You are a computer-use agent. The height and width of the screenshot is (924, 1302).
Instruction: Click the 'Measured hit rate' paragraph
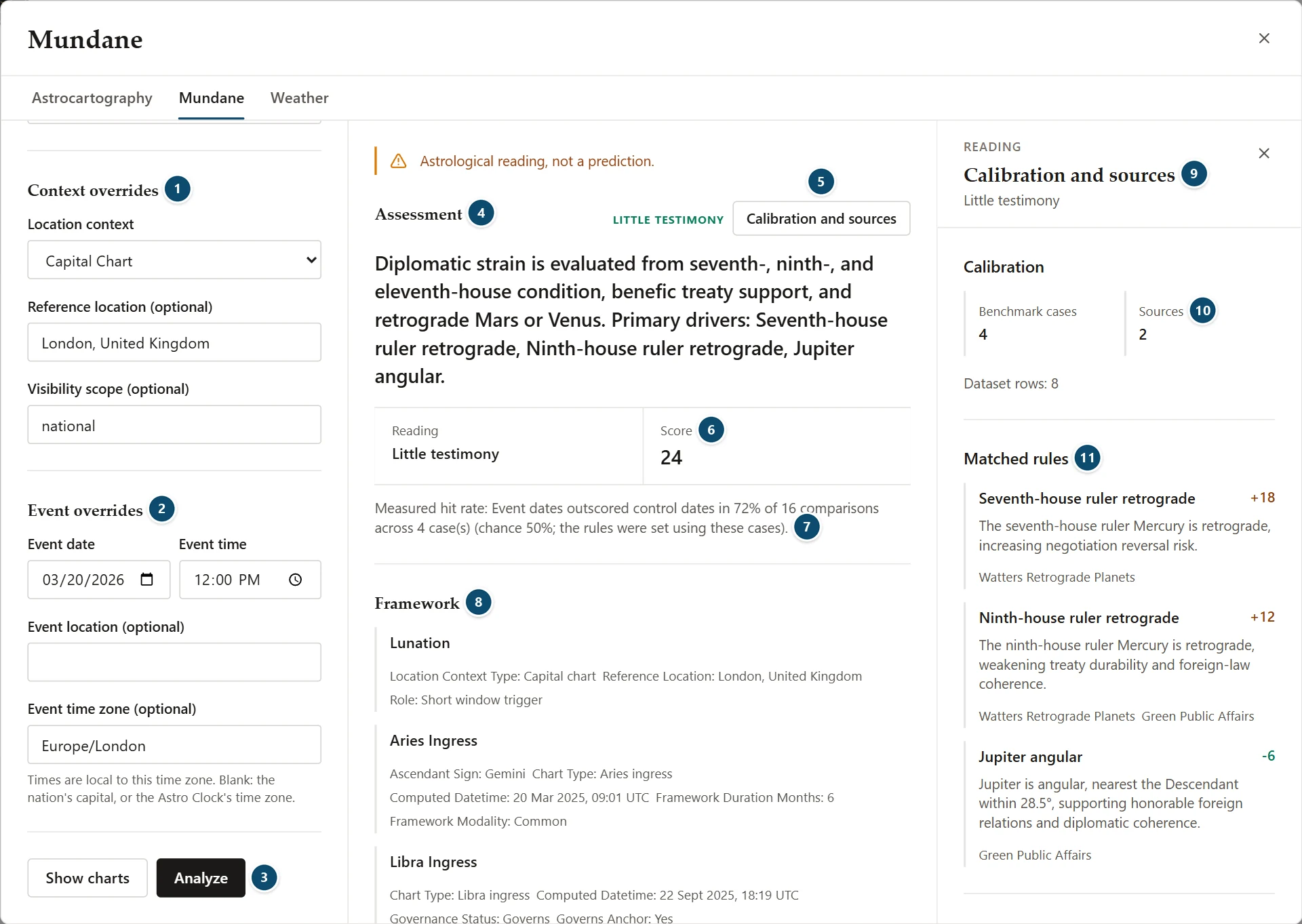point(627,518)
